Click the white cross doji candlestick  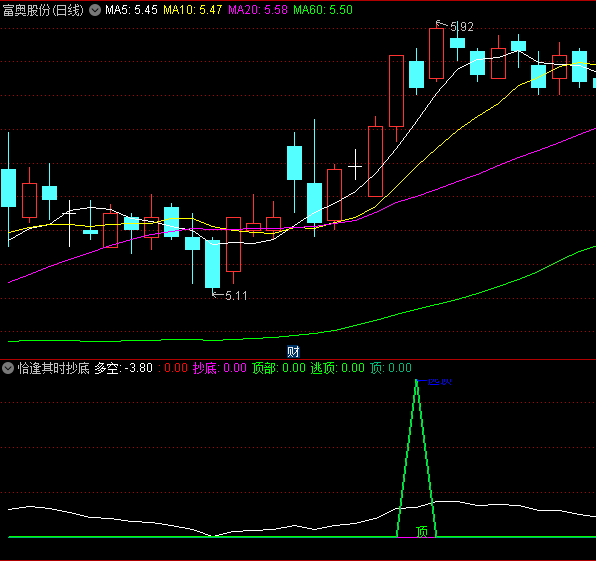click(x=355, y=165)
